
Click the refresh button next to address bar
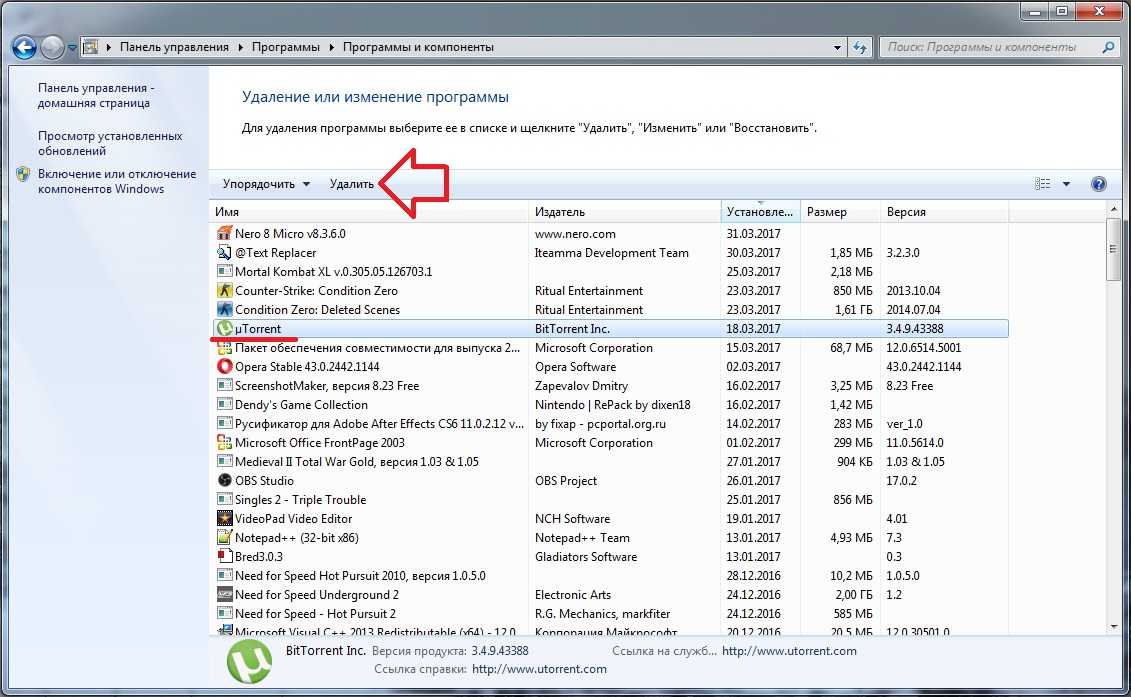[x=860, y=48]
